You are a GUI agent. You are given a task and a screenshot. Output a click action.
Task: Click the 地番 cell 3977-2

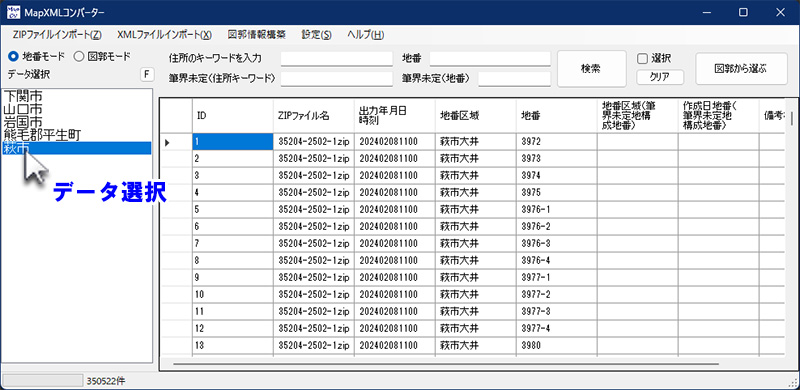point(557,295)
